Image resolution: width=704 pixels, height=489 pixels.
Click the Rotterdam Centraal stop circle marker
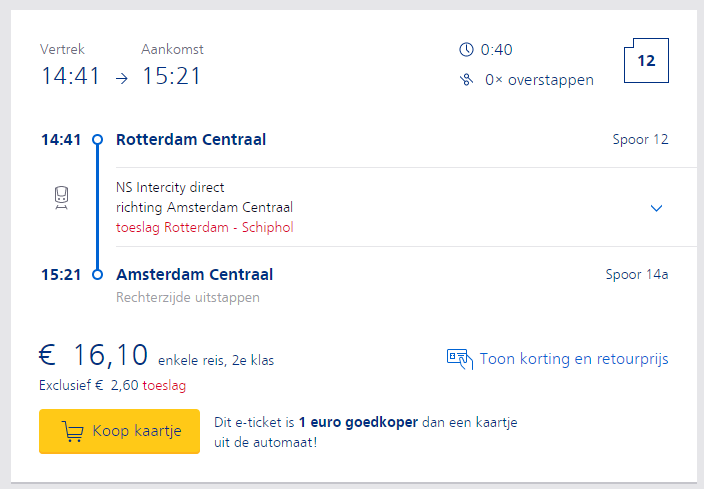coord(97,140)
